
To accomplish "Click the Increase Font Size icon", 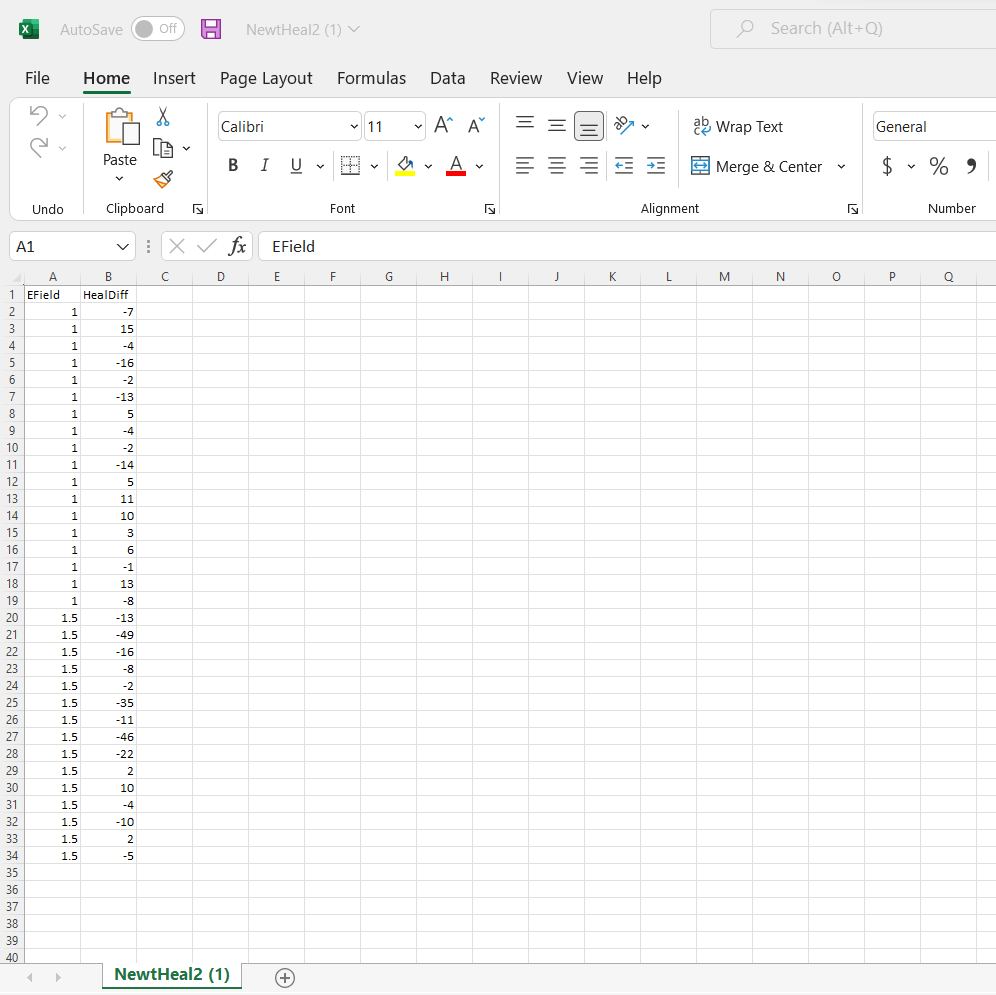I will [x=441, y=124].
